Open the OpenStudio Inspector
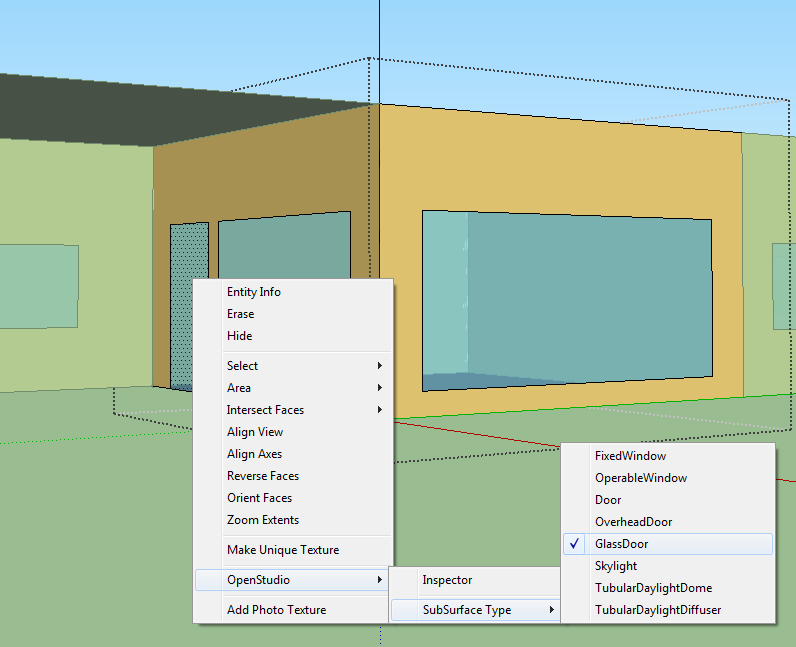The image size is (796, 647). (x=447, y=580)
